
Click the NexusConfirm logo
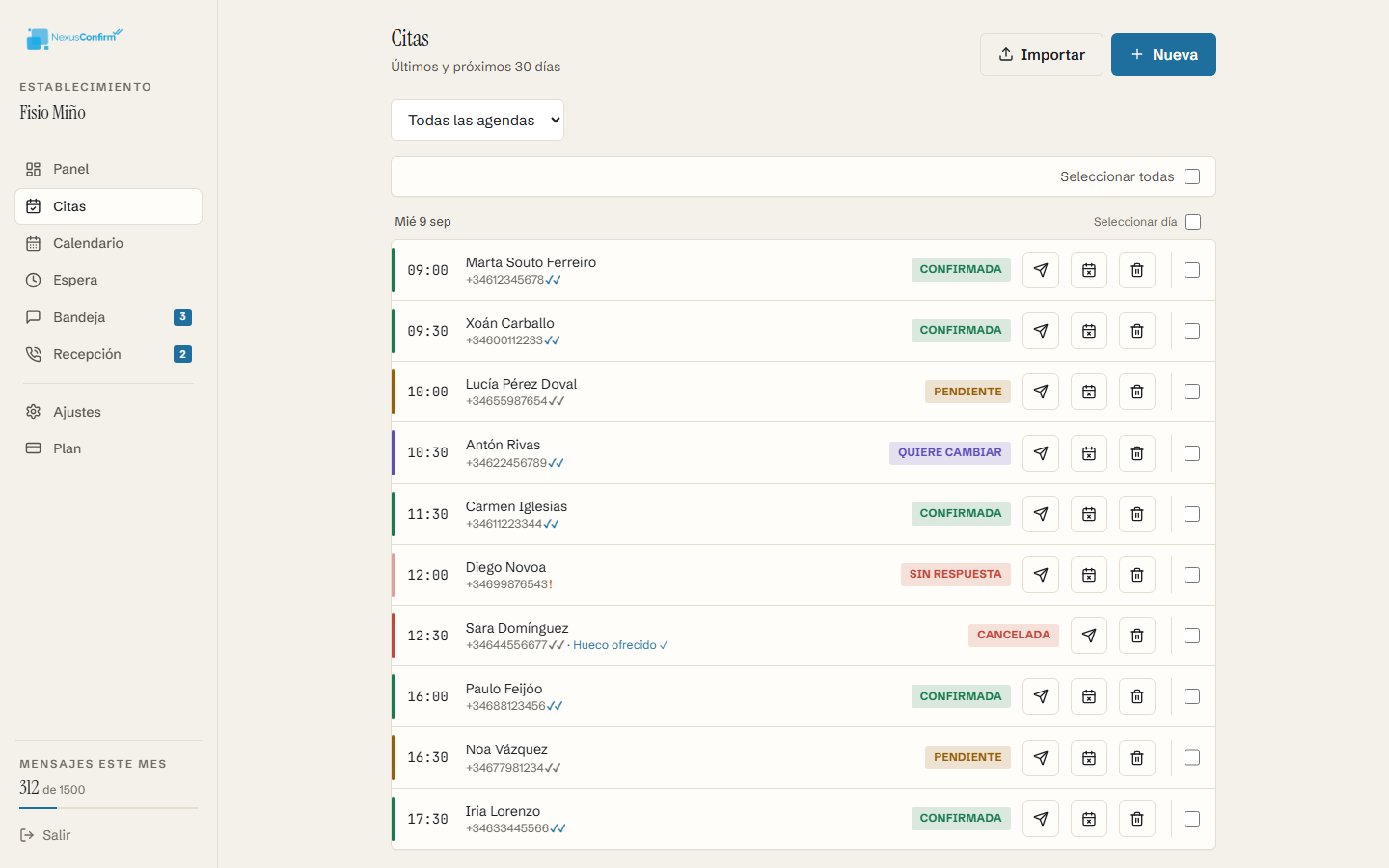click(x=74, y=38)
